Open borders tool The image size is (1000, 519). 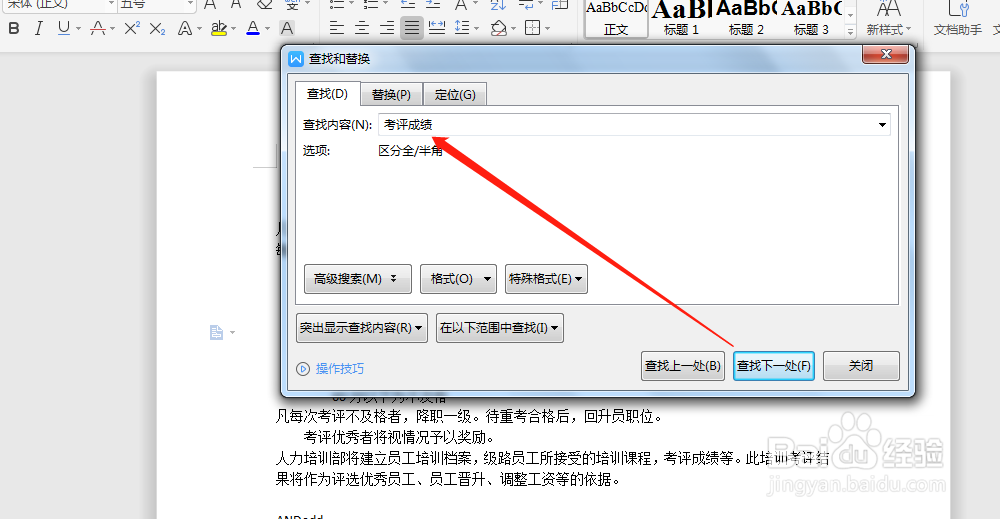click(532, 29)
